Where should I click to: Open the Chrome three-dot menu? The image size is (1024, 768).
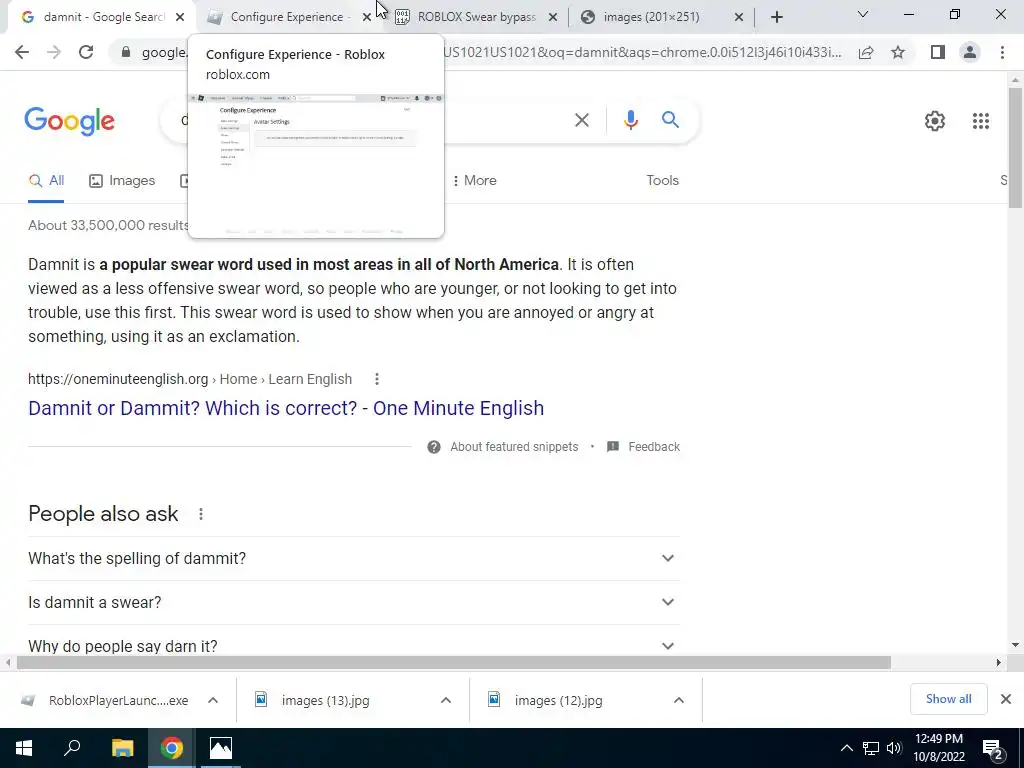(x=1002, y=52)
